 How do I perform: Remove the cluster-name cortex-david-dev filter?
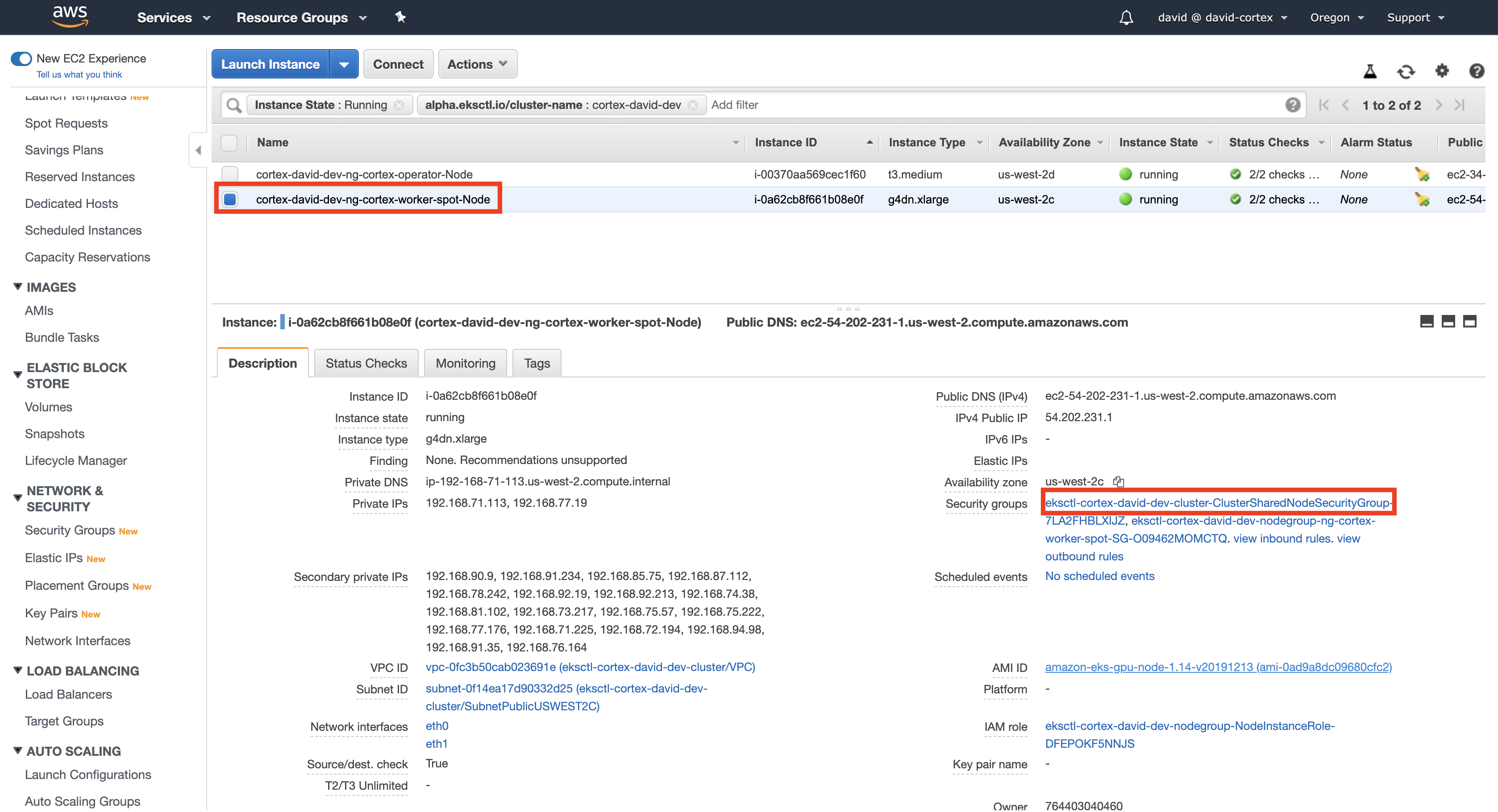click(693, 105)
